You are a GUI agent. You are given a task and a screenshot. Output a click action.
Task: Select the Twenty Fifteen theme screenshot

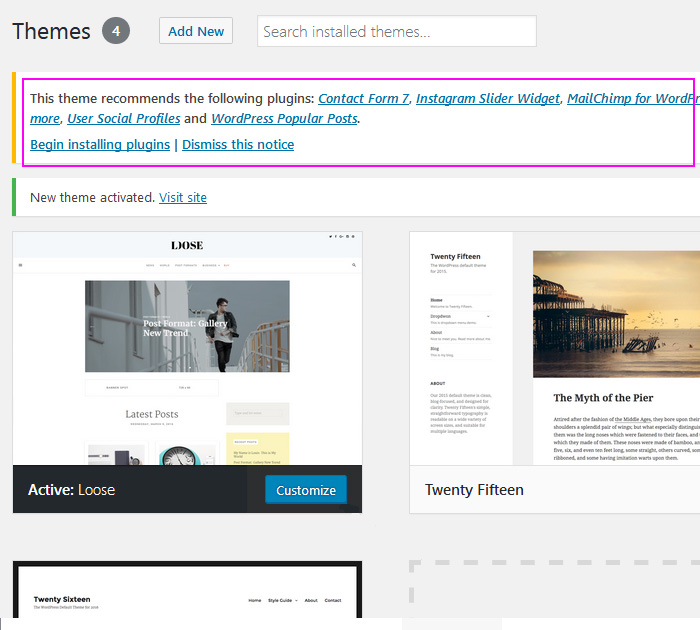[x=554, y=348]
